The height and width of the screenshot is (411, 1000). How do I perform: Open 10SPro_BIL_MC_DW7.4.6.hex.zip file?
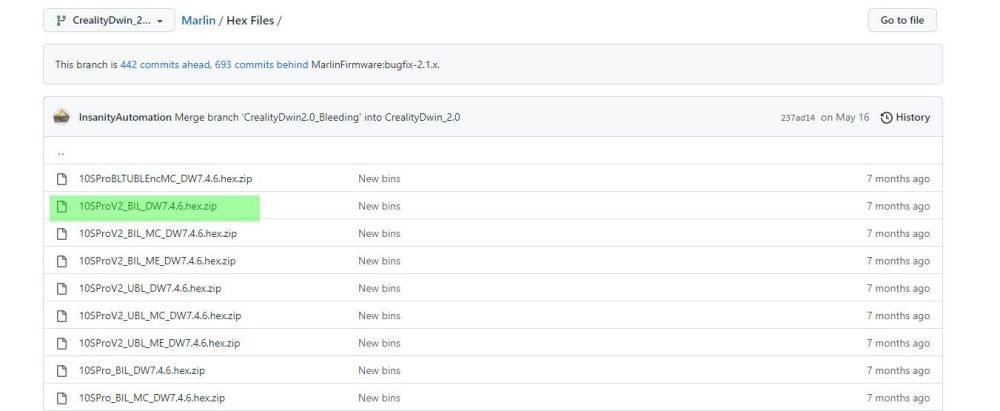click(x=152, y=398)
